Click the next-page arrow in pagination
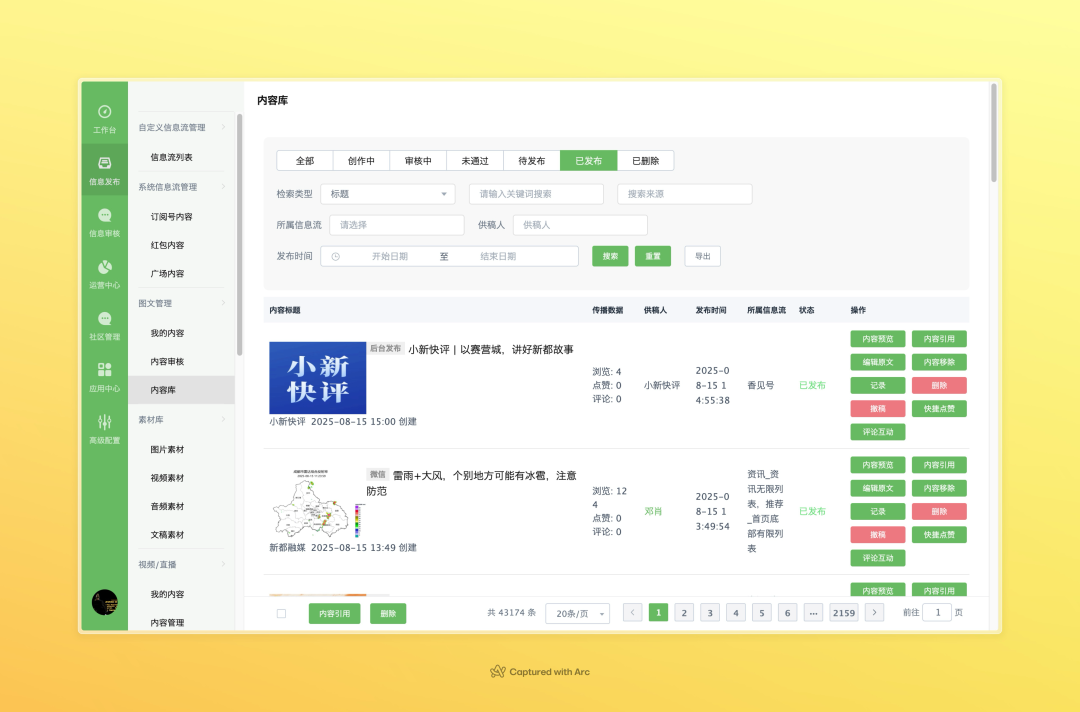The image size is (1080, 712). 874,612
